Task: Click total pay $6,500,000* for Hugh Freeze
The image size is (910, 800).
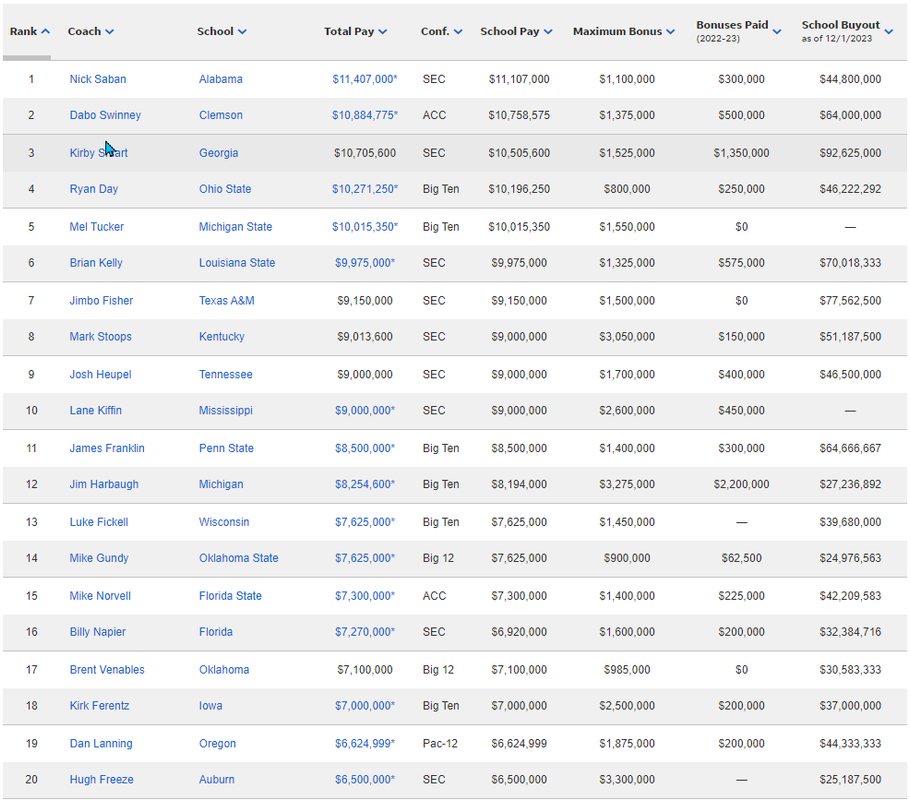Action: click(x=364, y=779)
